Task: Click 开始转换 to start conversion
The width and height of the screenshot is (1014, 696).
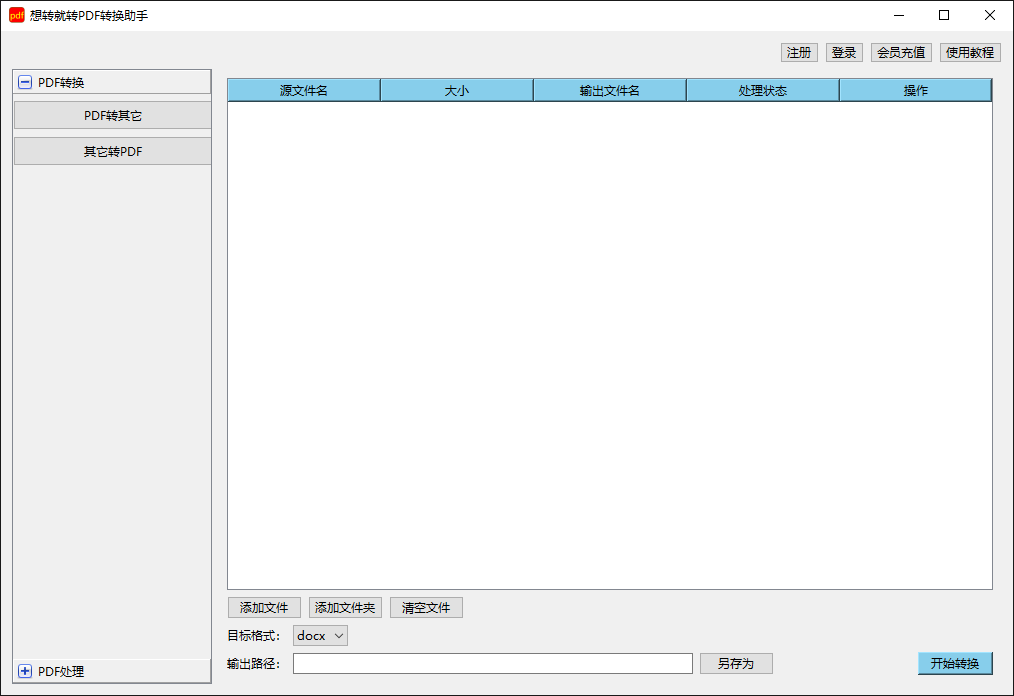Action: 955,663
